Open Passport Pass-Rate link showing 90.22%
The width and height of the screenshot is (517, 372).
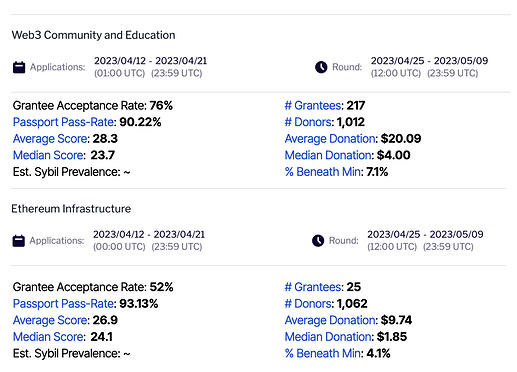pos(63,122)
